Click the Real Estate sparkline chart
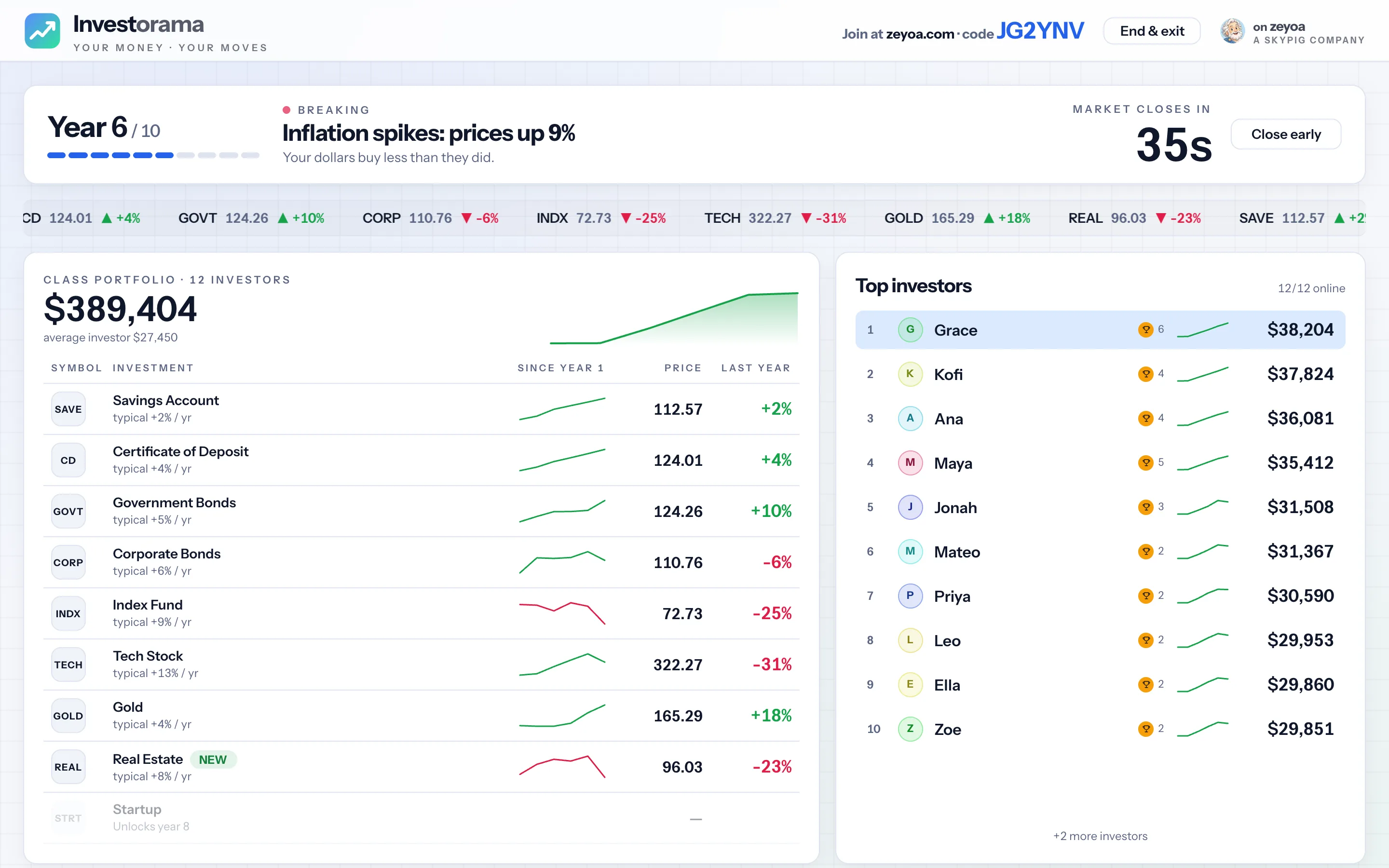 (x=562, y=766)
